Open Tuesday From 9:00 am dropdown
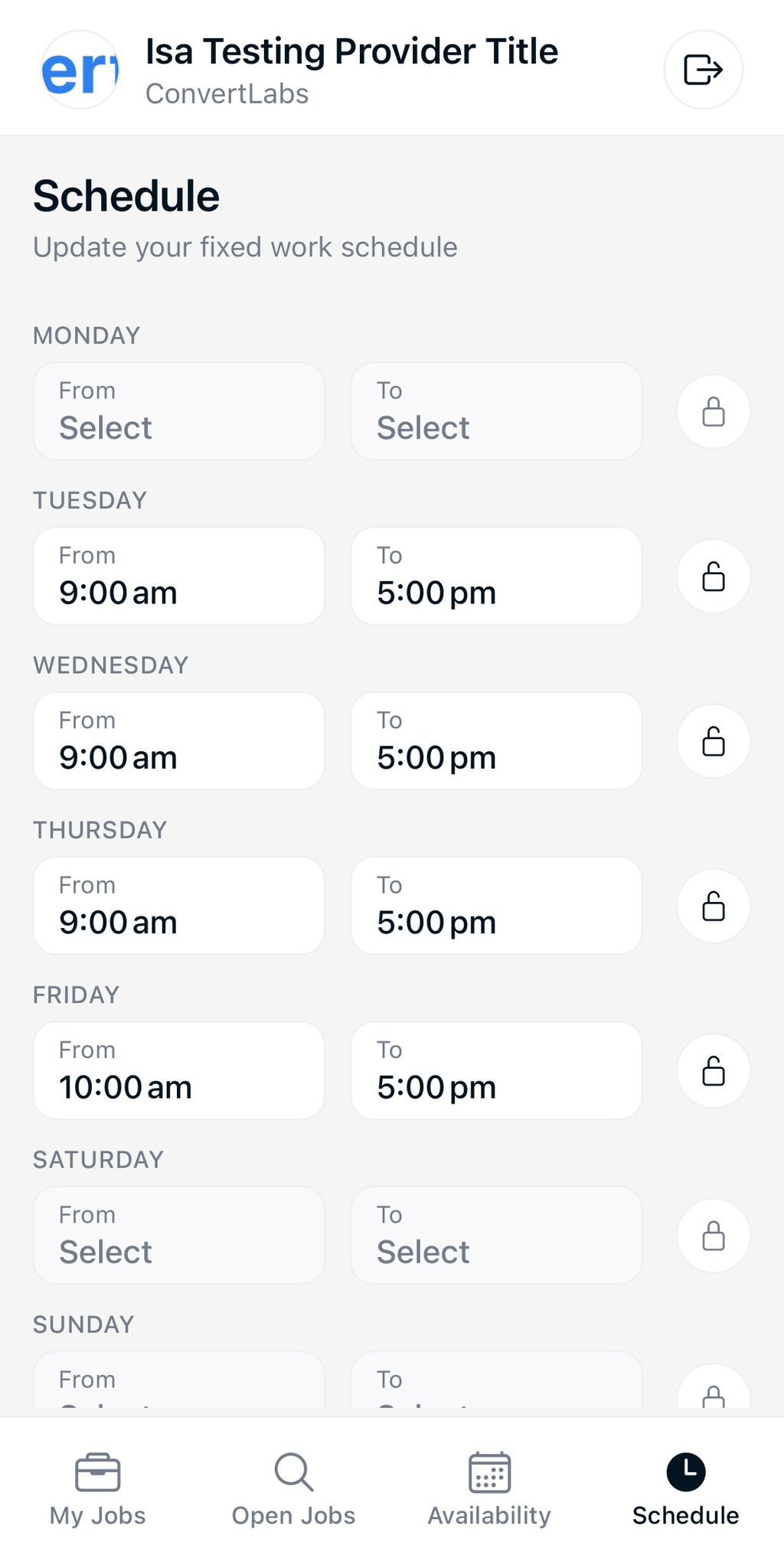 [x=178, y=577]
